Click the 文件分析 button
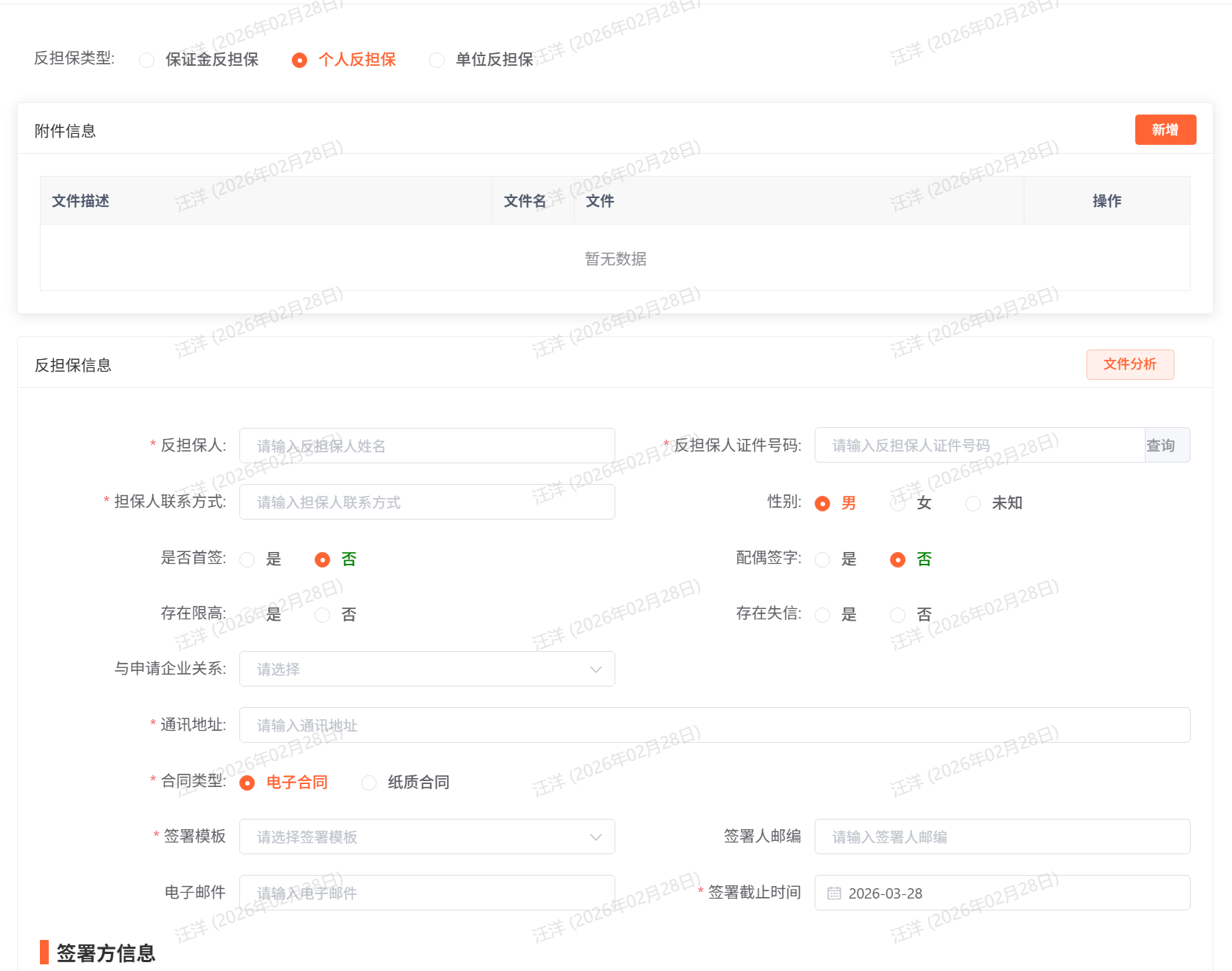This screenshot has width=1232, height=971. [x=1130, y=364]
